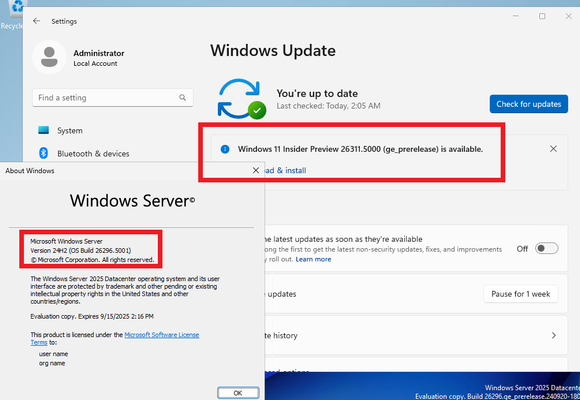This screenshot has height=400, width=580.
Task: Click the System monitor icon in sidebar
Action: (44, 130)
